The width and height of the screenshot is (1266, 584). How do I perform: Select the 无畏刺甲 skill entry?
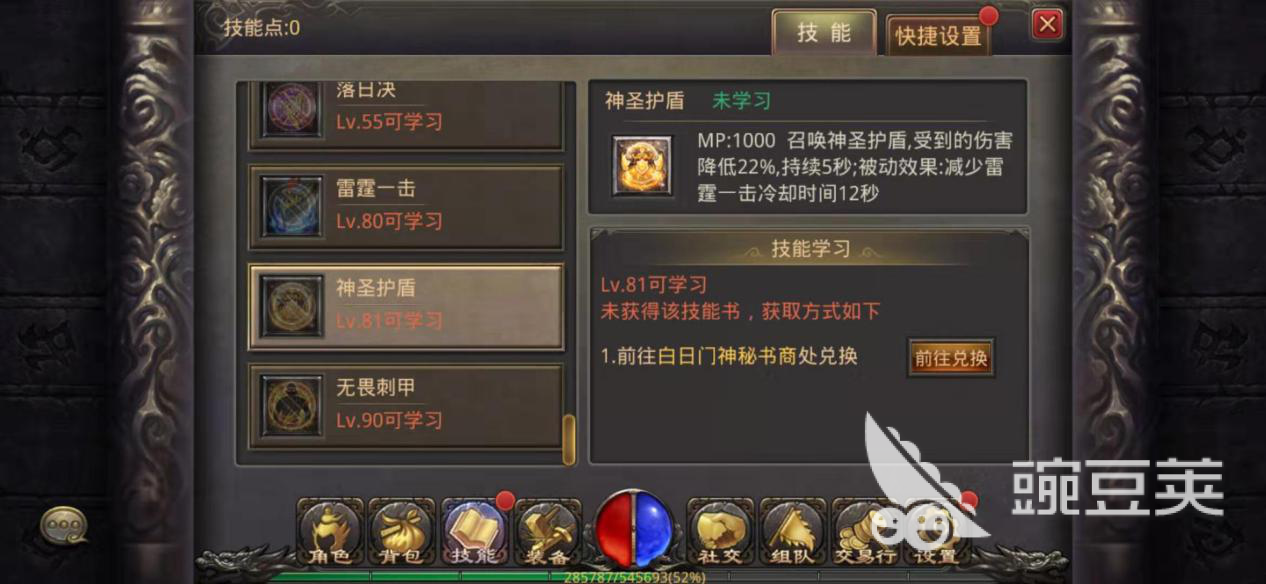coord(406,405)
